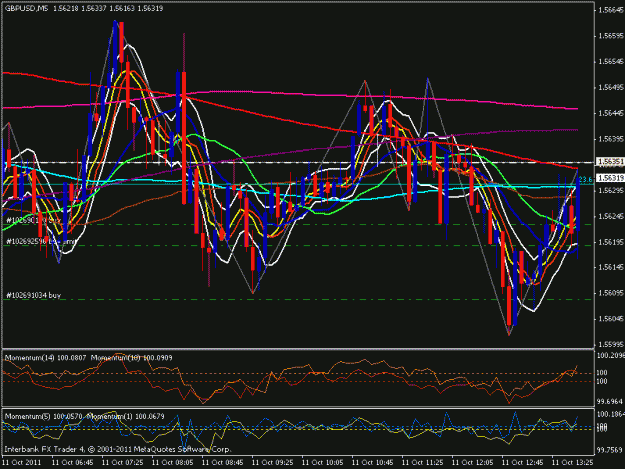Click the Momentum(10) 100.0909 indicator label
This screenshot has height=469, width=625.
(132, 358)
